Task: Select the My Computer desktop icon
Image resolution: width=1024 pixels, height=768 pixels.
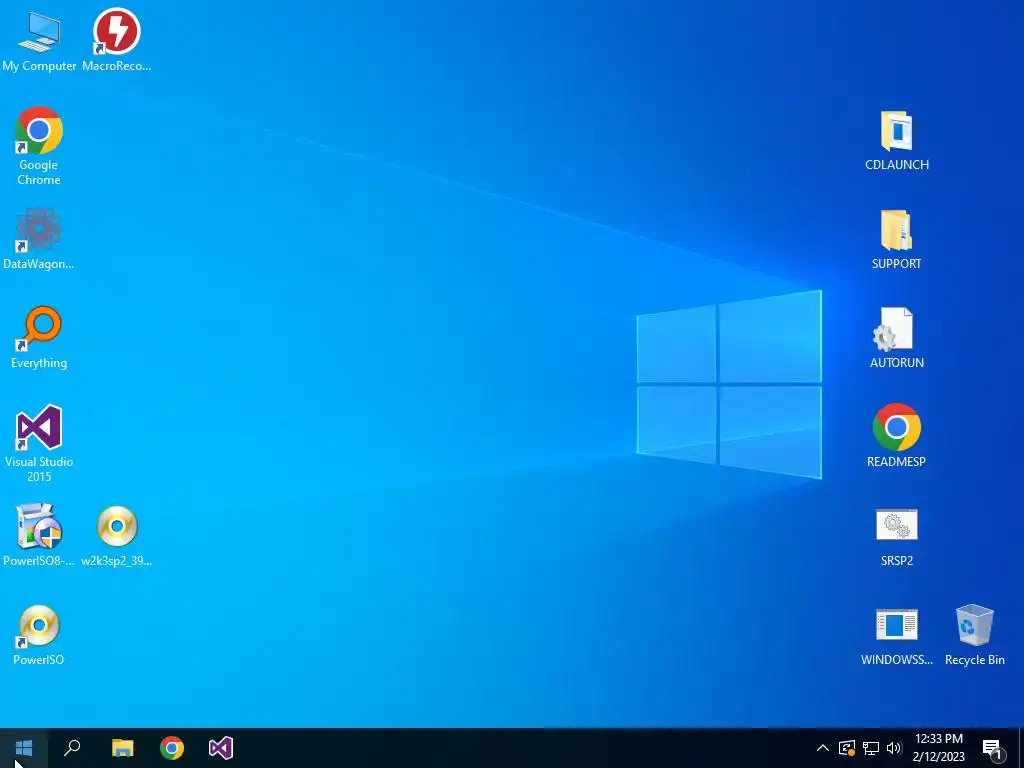Action: [x=39, y=40]
